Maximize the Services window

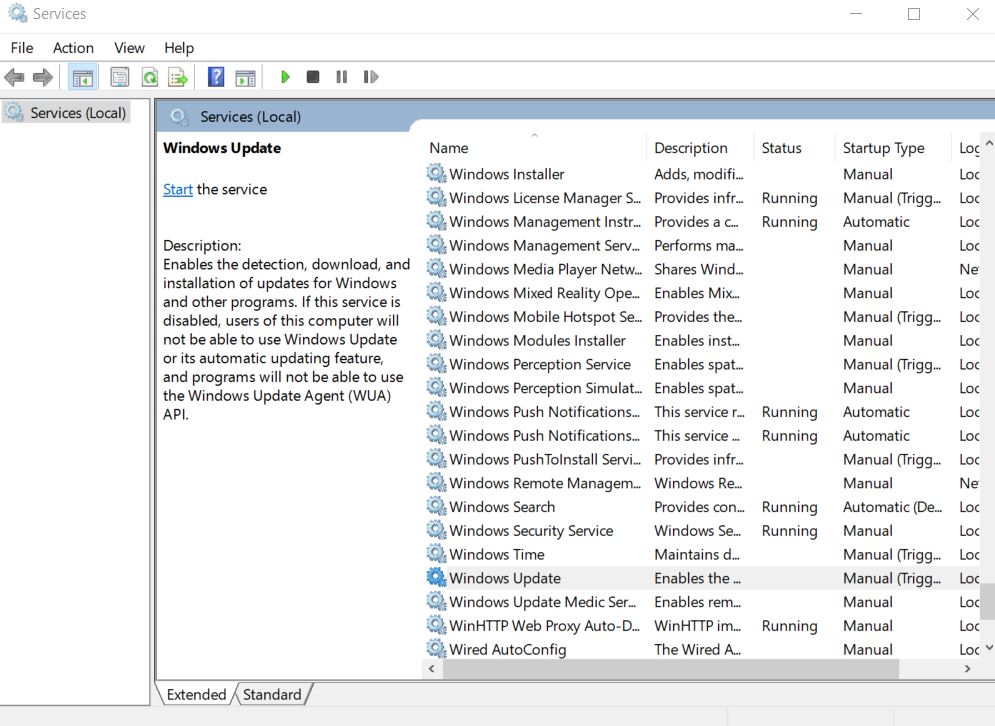pos(914,14)
